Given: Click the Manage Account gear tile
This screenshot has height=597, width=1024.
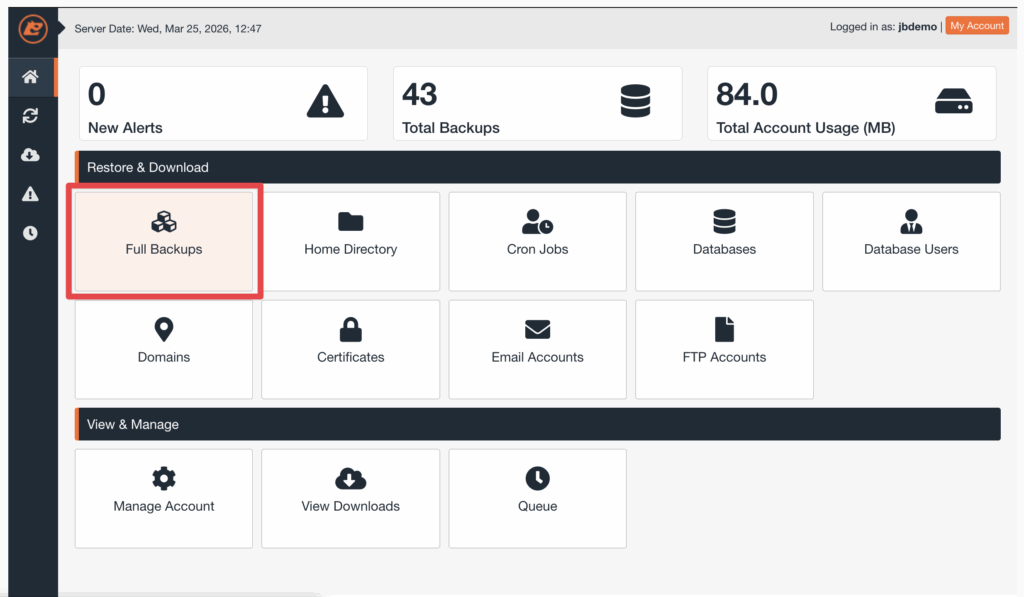Looking at the screenshot, I should [x=164, y=498].
